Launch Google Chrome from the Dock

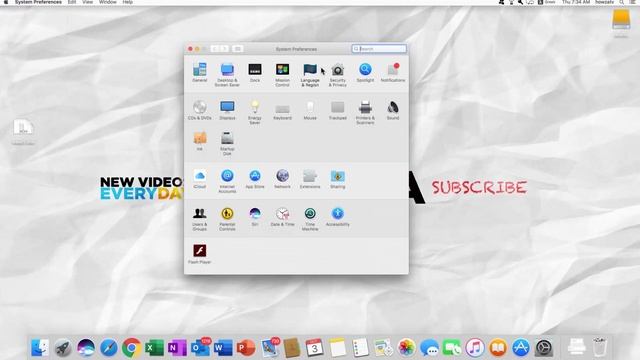pyautogui.click(x=131, y=348)
